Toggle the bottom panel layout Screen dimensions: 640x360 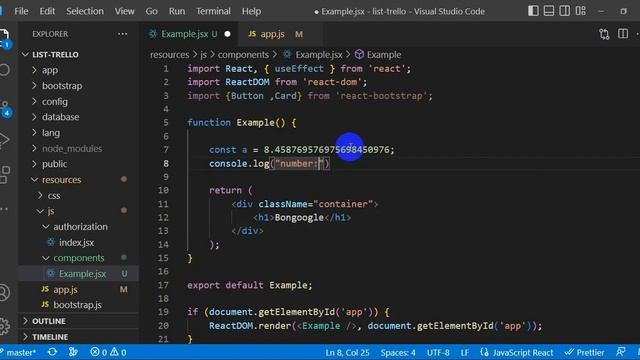point(549,11)
